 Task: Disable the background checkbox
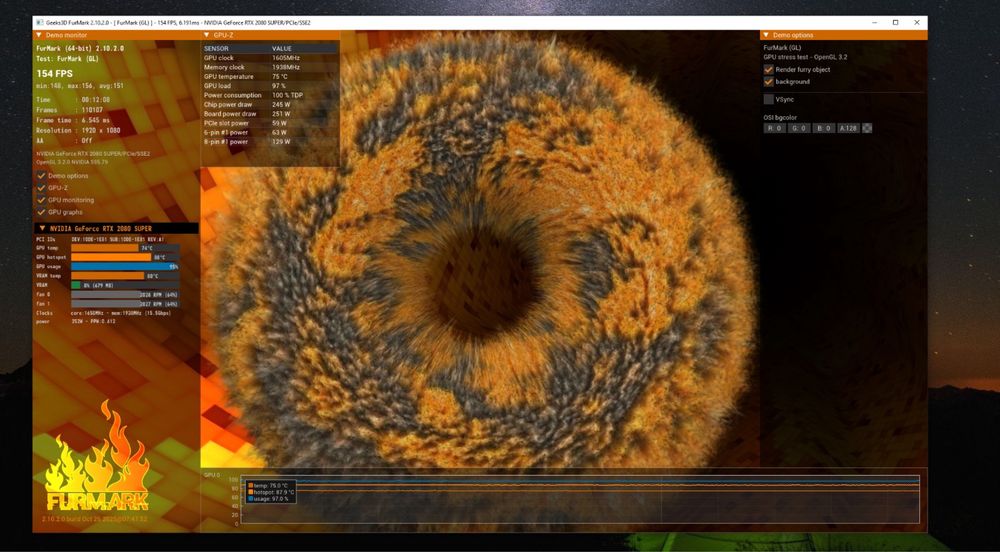coord(768,82)
